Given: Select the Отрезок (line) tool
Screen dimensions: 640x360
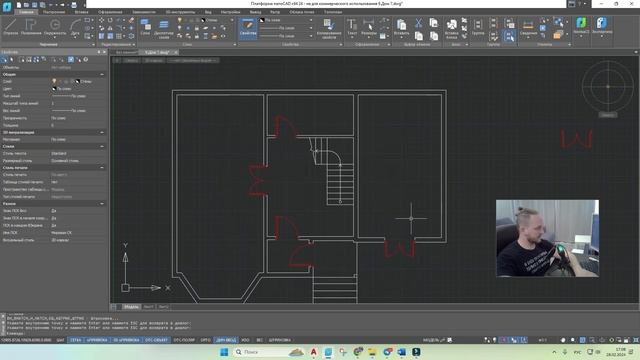Looking at the screenshot, I should tap(10, 27).
